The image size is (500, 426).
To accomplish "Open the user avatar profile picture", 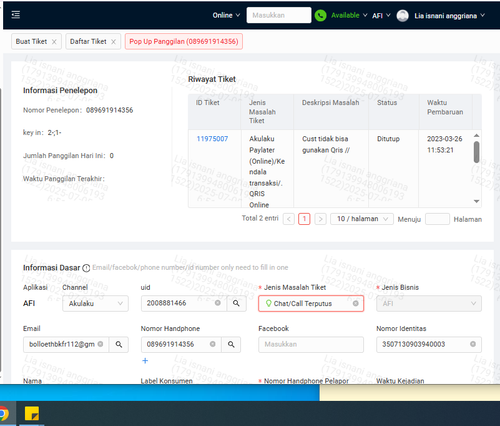I will tap(402, 16).
